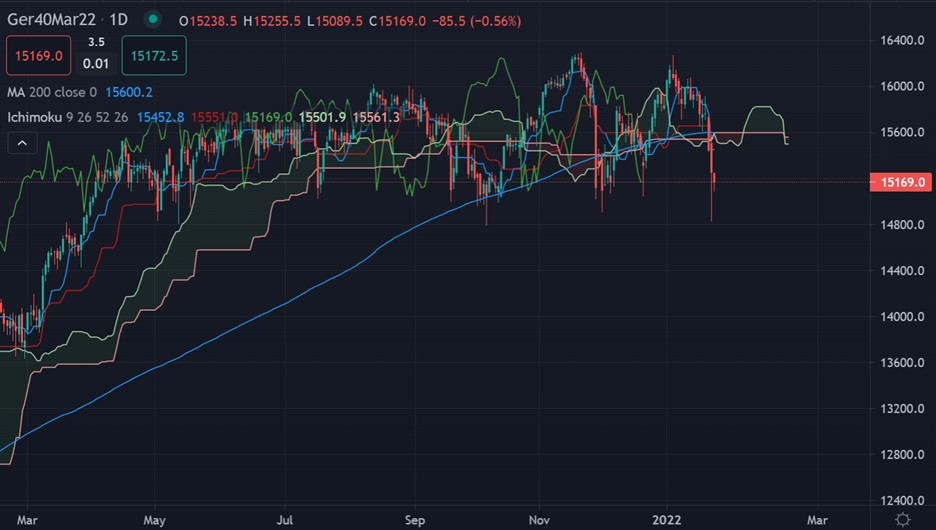Select the Ichimoku 9 26 52 26 indicator legend
This screenshot has width=936, height=530.
(x=67, y=117)
